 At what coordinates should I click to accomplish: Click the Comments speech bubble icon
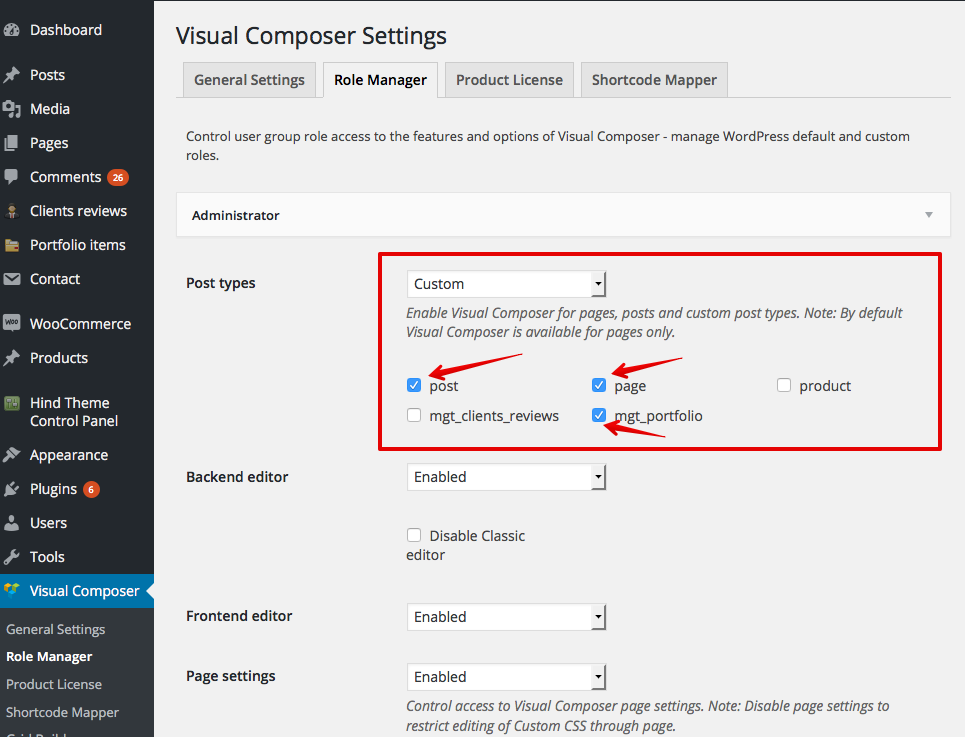point(12,177)
